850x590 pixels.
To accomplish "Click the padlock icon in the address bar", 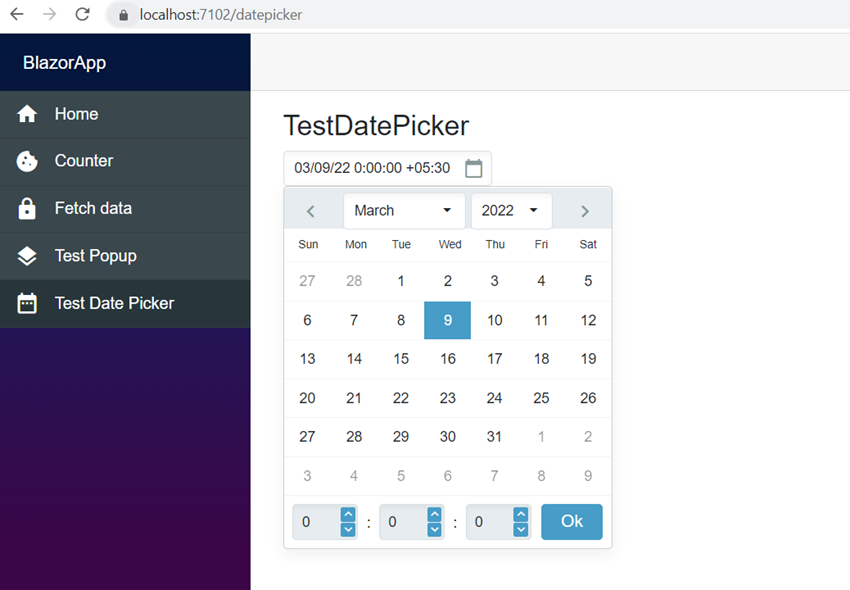I will click(121, 15).
